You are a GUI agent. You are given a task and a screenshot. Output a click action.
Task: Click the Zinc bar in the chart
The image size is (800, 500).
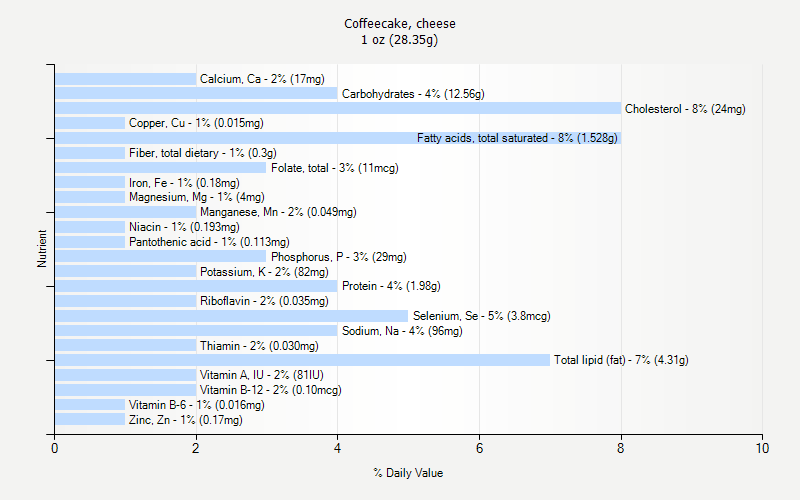[90, 419]
